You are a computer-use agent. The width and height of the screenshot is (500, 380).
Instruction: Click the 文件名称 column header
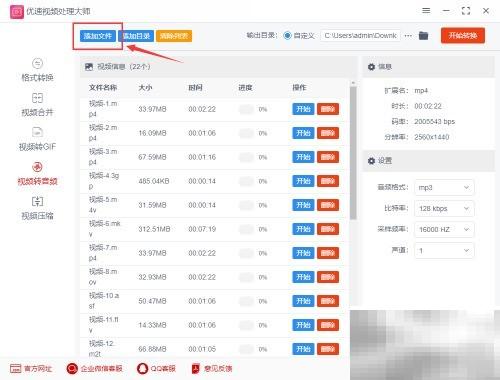click(103, 88)
